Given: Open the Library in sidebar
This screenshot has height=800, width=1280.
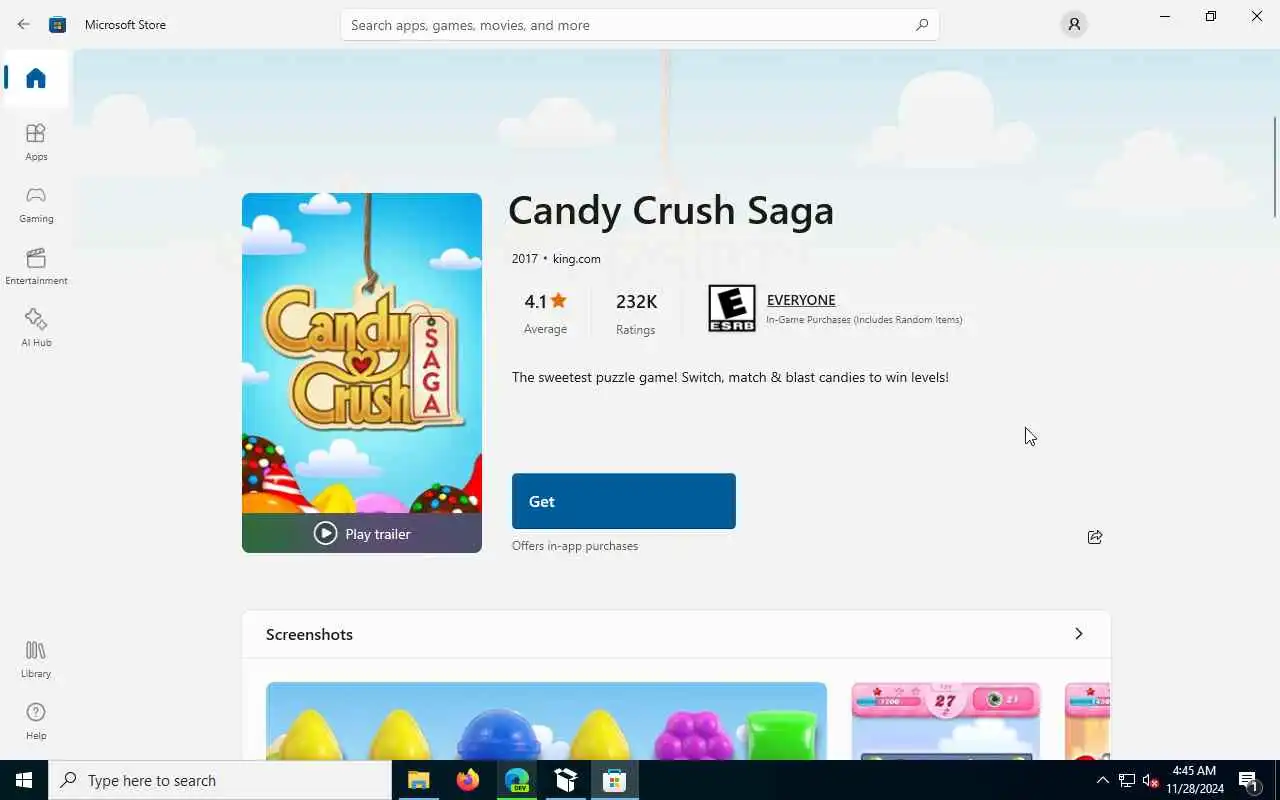Looking at the screenshot, I should click(x=36, y=659).
